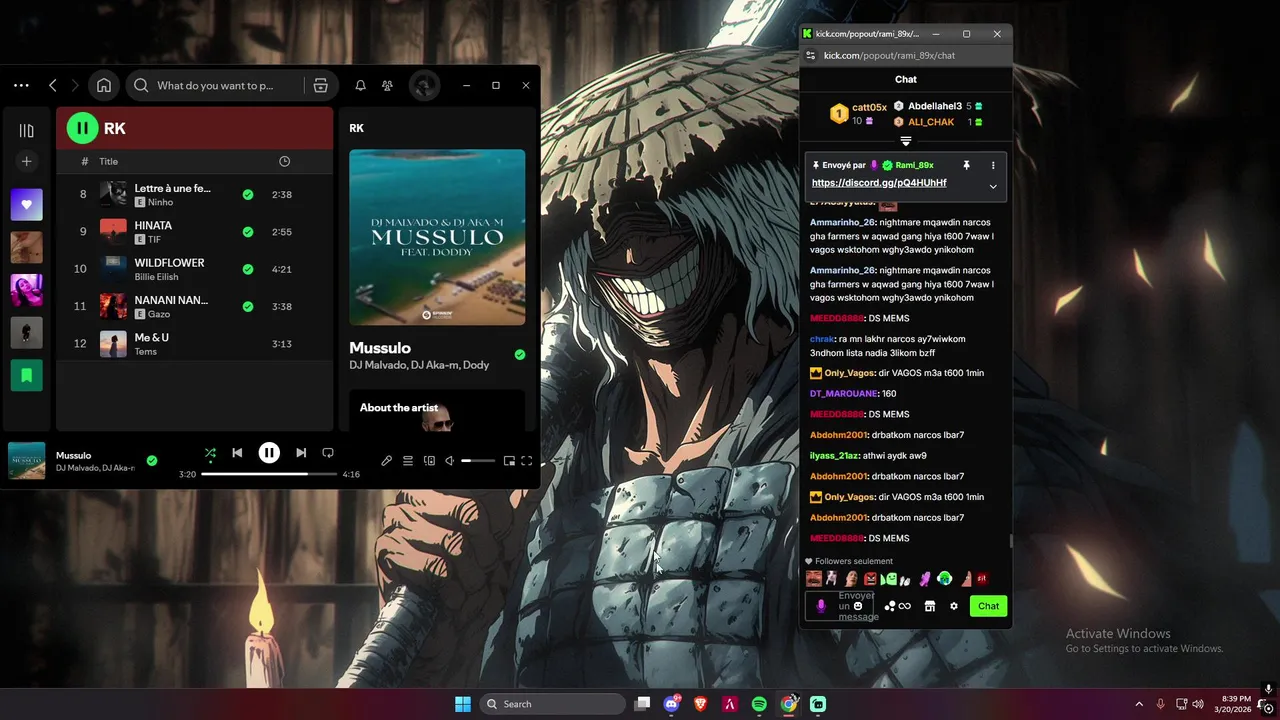Toggle saved checkmark for Lettre à une fe...

(x=248, y=195)
